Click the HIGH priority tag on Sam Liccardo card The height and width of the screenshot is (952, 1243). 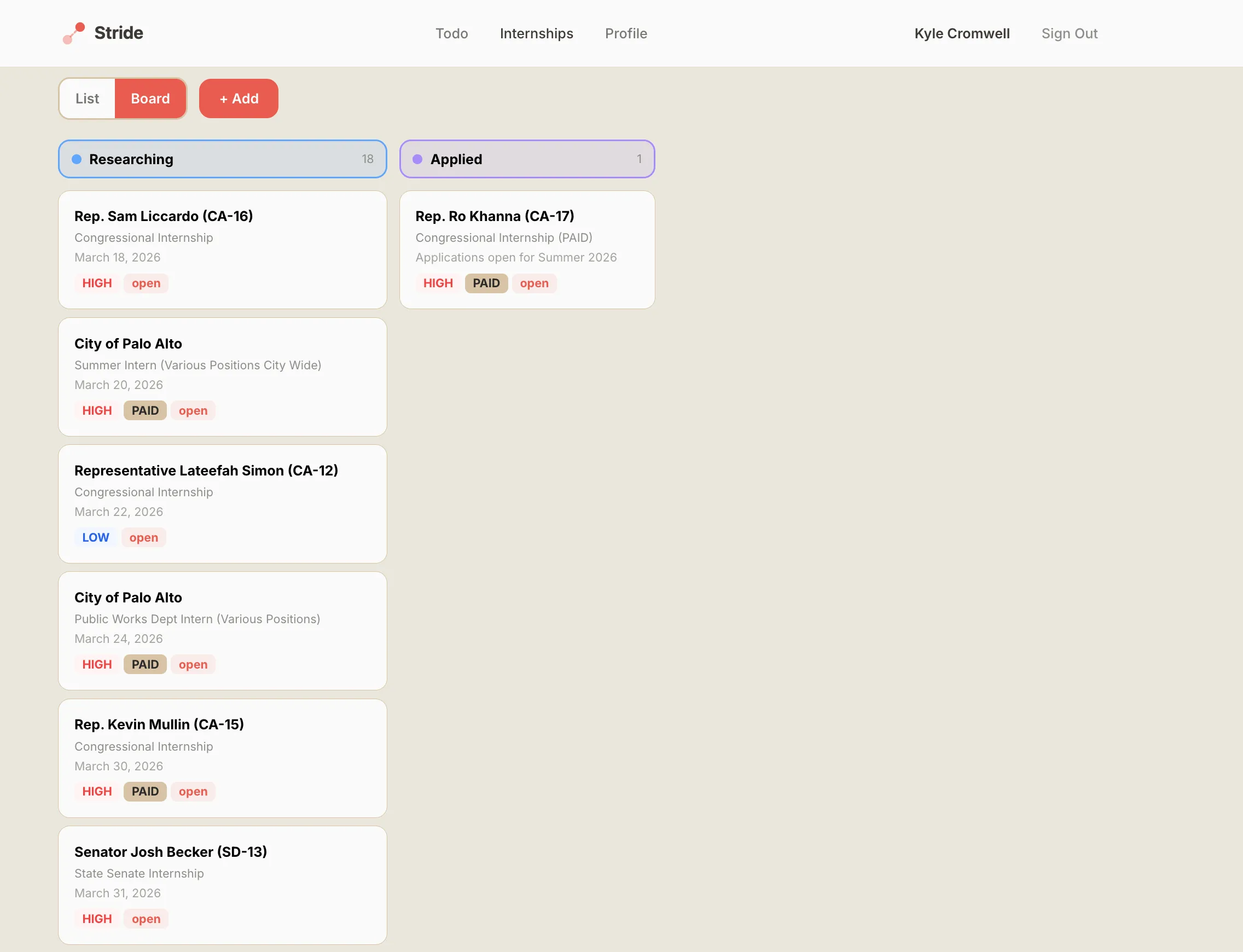point(96,283)
